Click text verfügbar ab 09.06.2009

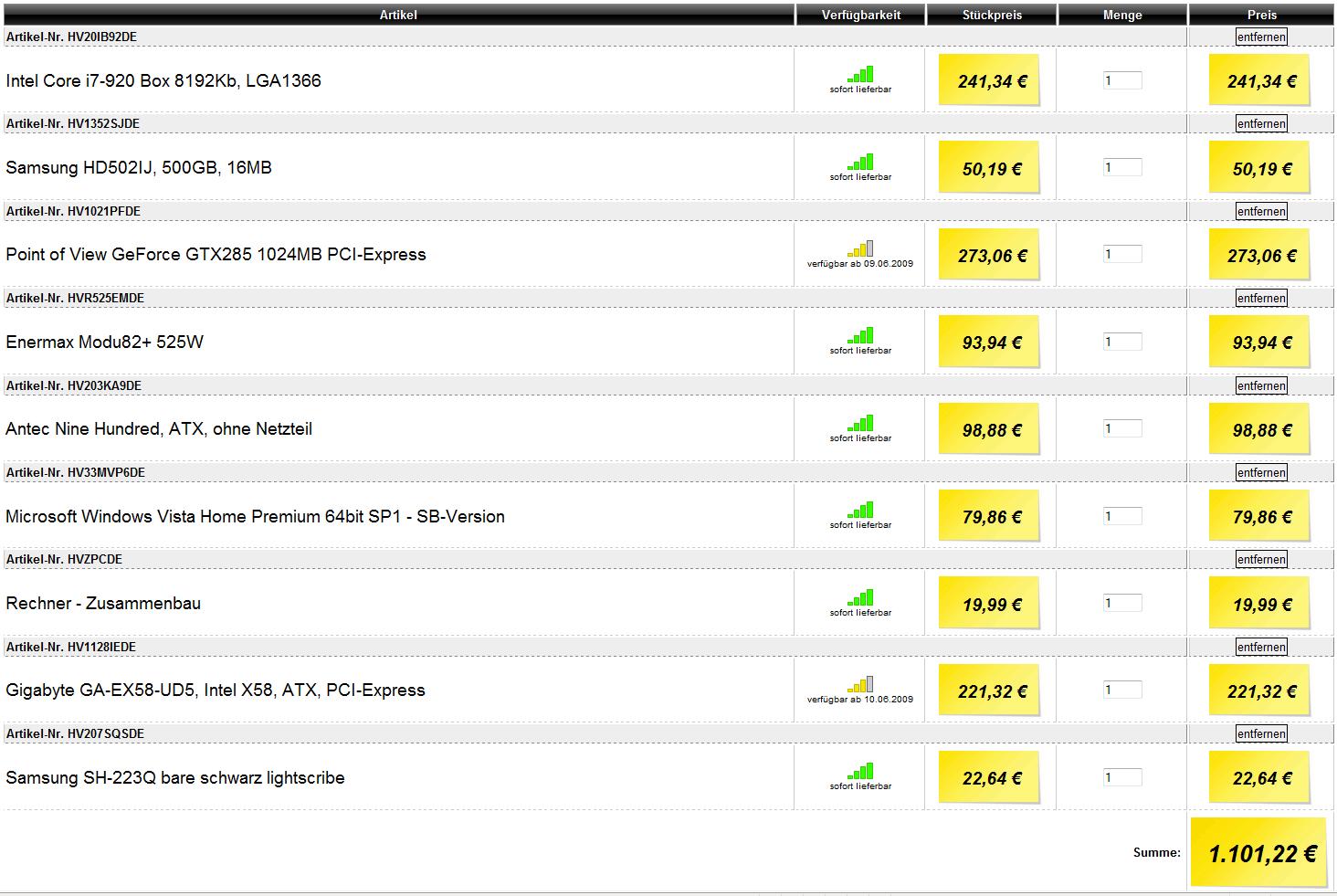click(x=860, y=264)
